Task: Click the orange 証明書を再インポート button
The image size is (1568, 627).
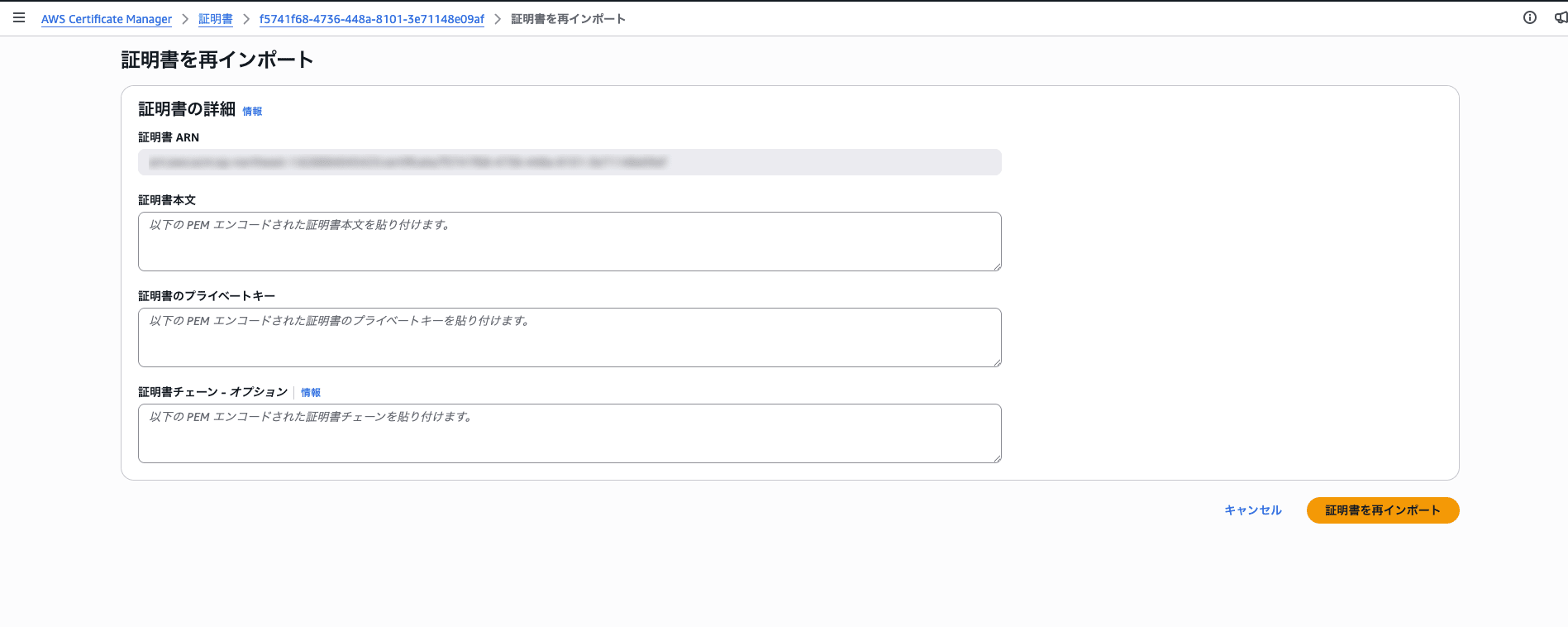Action: pyautogui.click(x=1383, y=510)
